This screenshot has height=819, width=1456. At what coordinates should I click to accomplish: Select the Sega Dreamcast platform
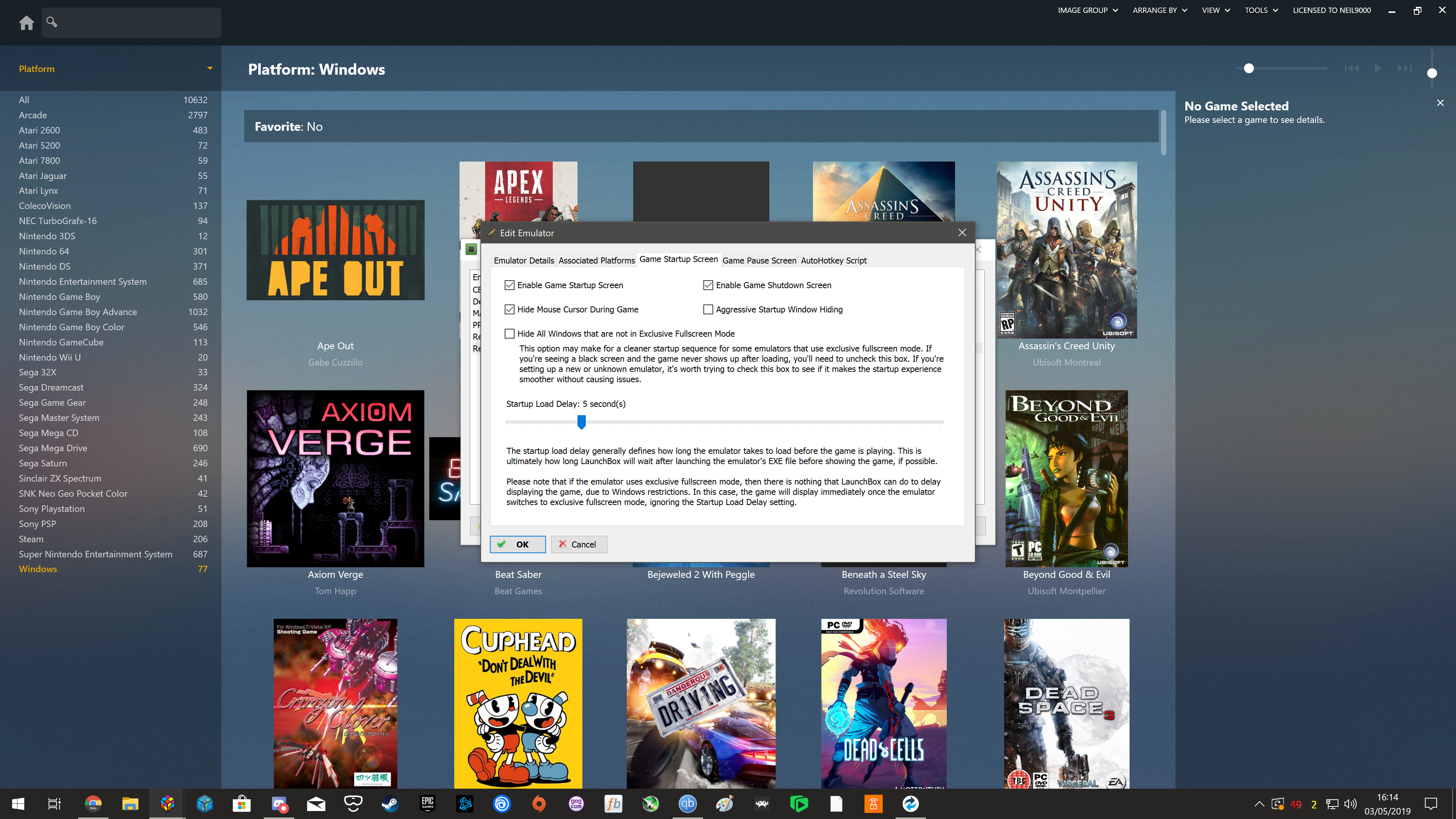tap(113, 388)
